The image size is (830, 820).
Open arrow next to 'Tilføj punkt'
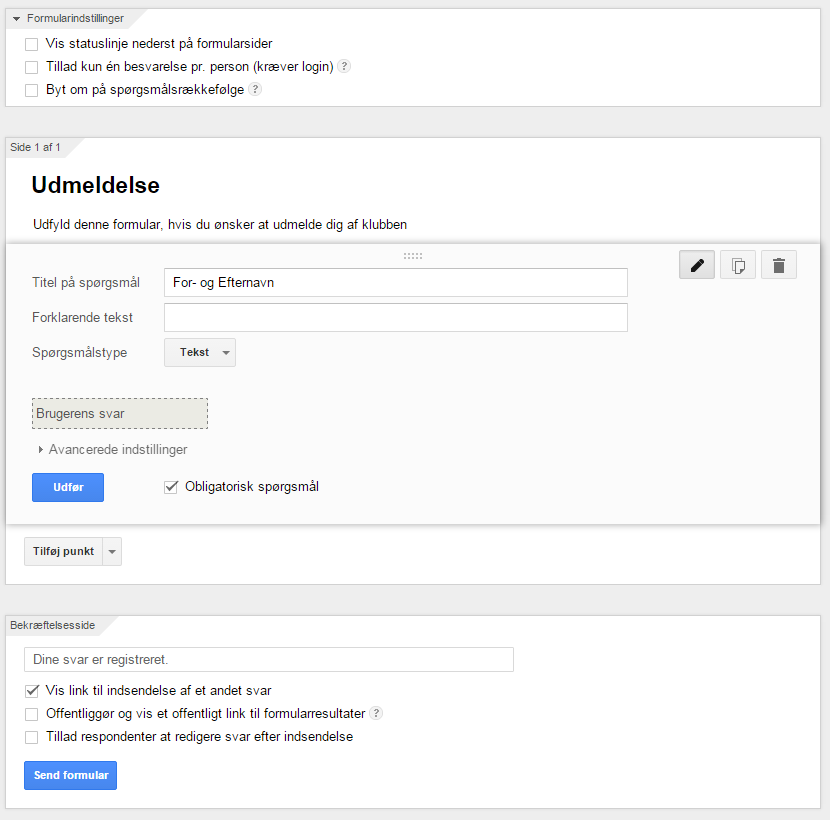[112, 552]
